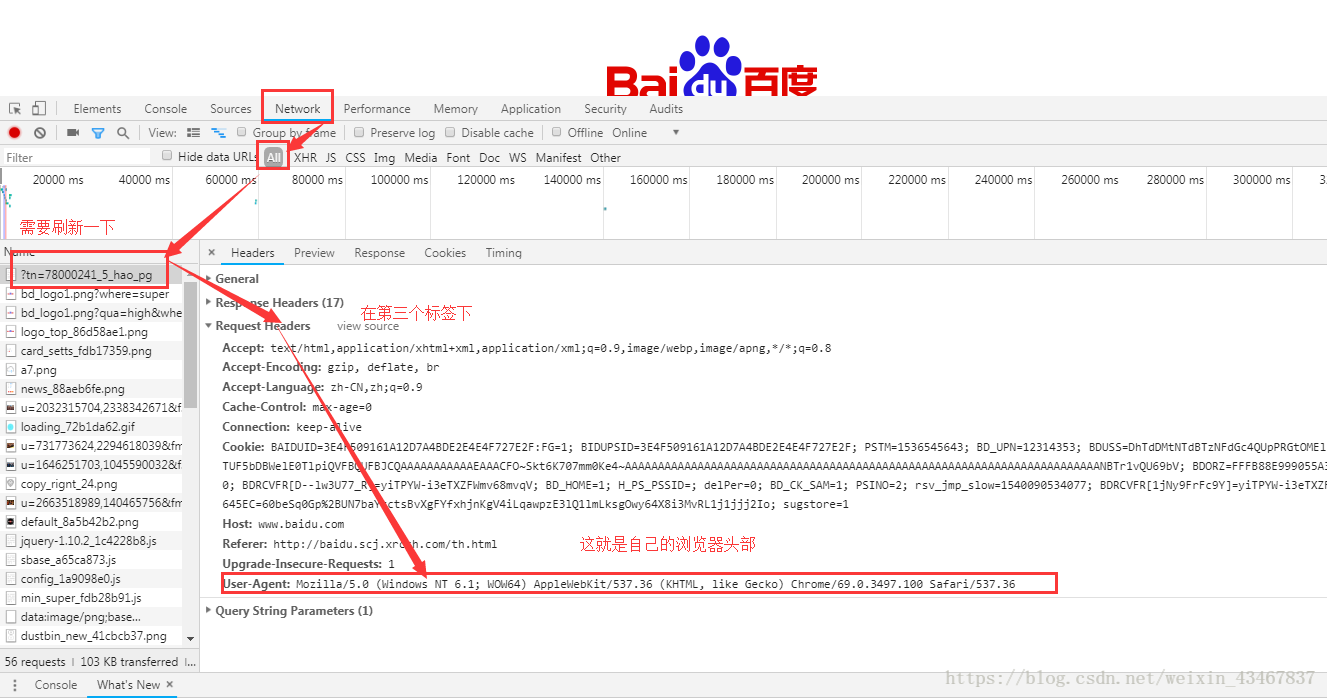Open the Audits tab
Screen dimensions: 1327x698
coord(666,109)
